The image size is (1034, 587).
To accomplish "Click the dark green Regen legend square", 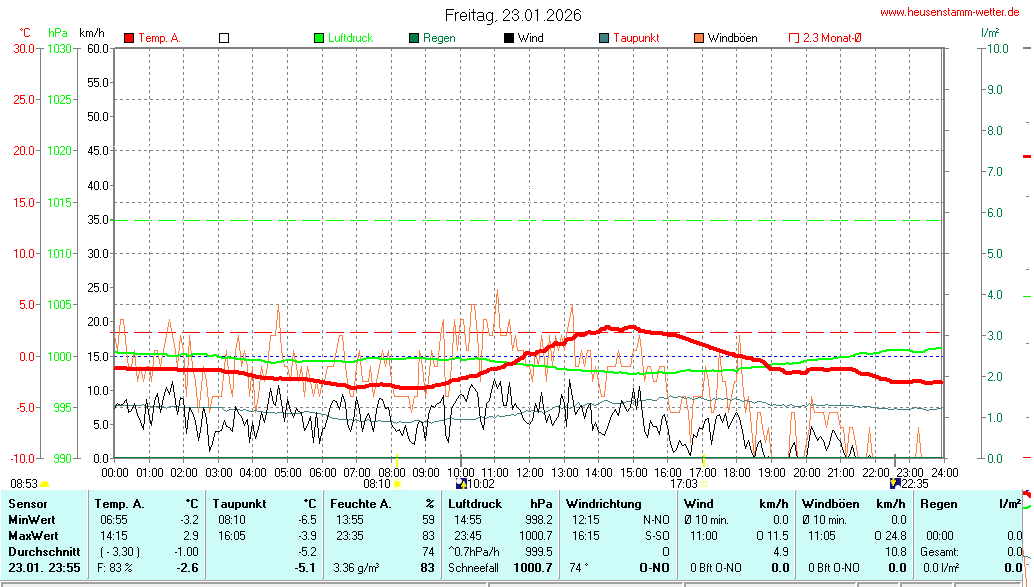I will pos(414,38).
